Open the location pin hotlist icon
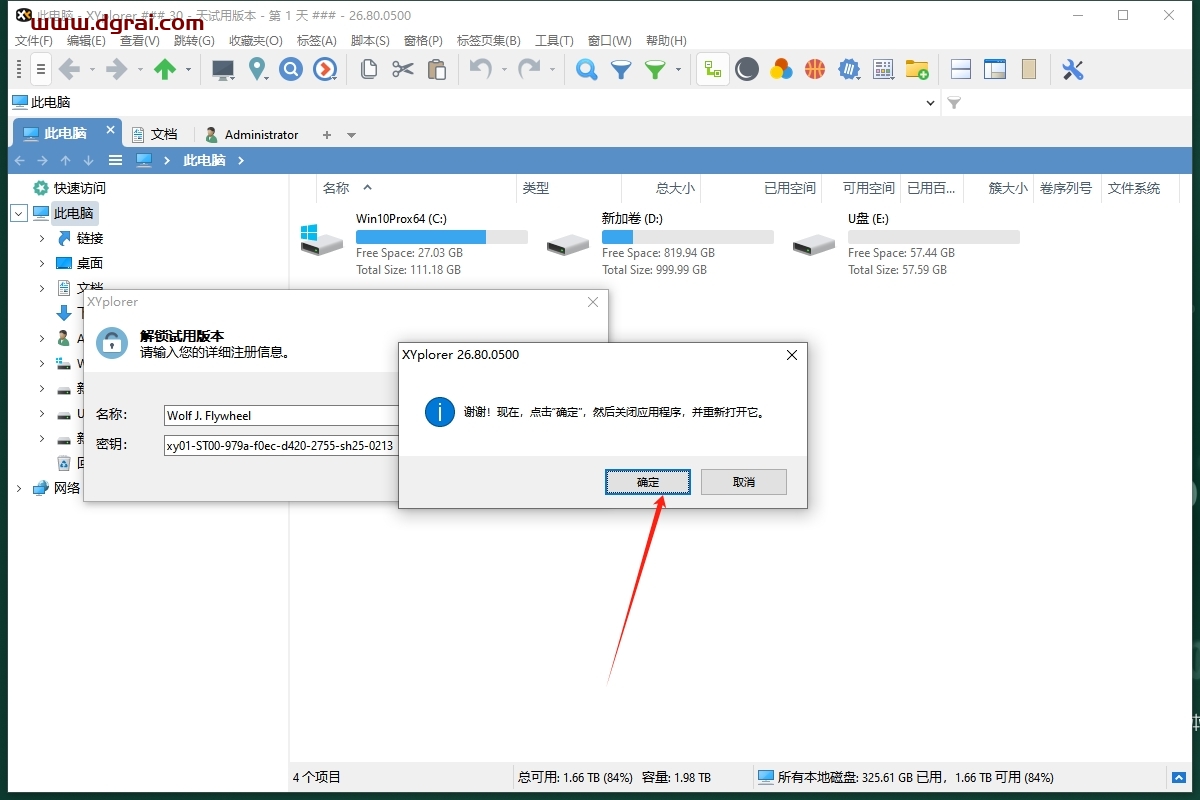 point(258,69)
